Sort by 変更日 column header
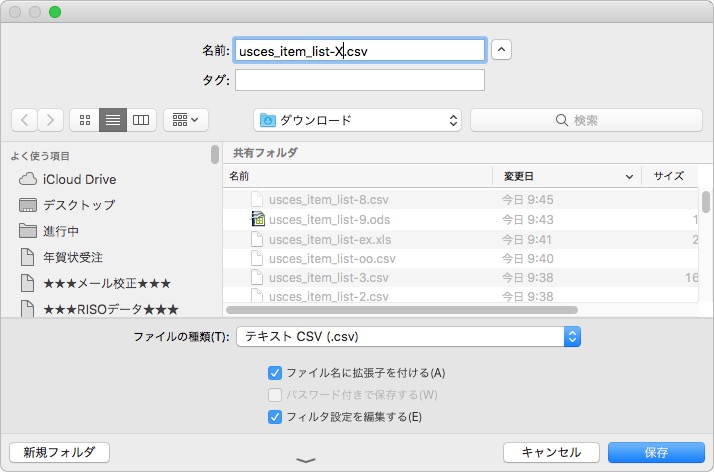The width and height of the screenshot is (714, 472). pyautogui.click(x=566, y=176)
